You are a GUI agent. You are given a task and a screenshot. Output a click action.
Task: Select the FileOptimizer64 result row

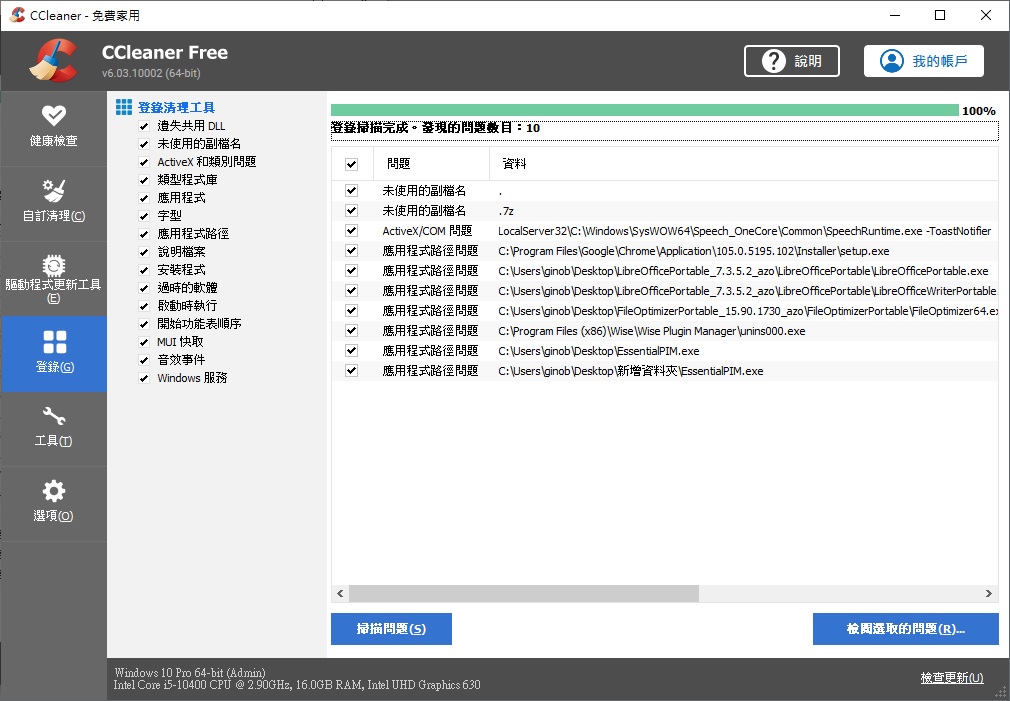click(x=665, y=311)
